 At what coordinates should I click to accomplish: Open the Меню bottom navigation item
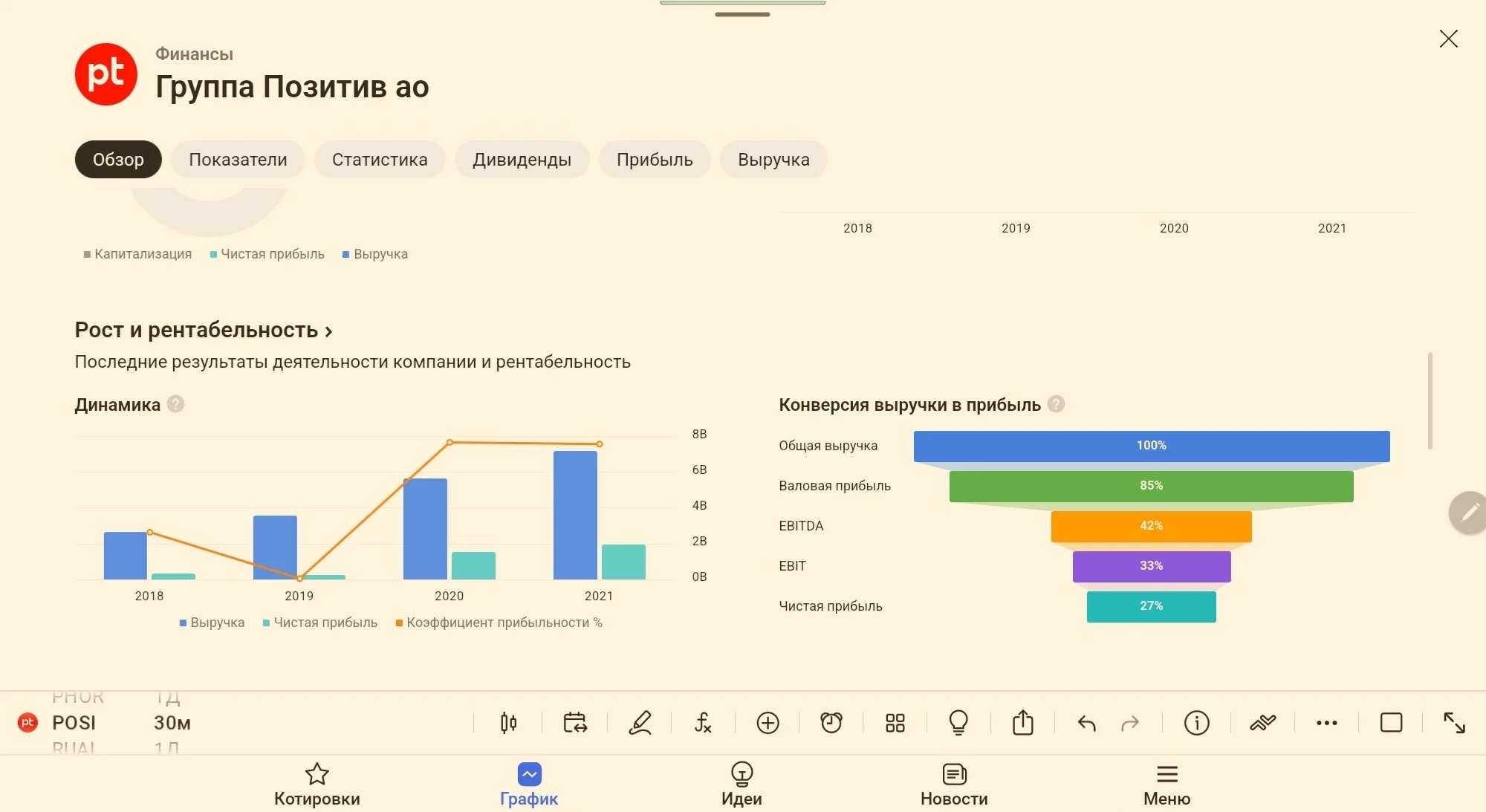1167,785
